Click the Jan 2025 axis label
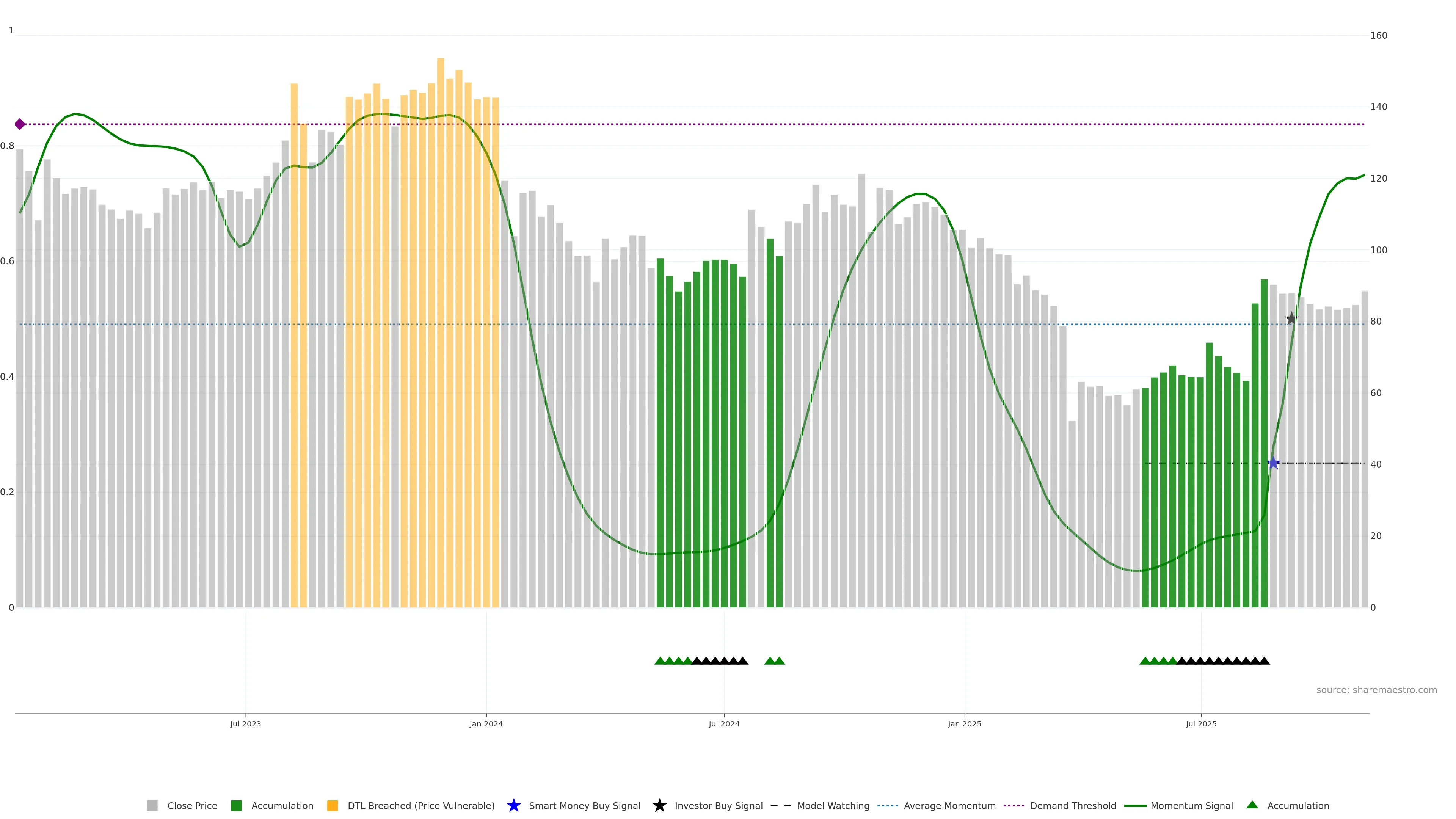Image resolution: width=1456 pixels, height=819 pixels. click(964, 723)
